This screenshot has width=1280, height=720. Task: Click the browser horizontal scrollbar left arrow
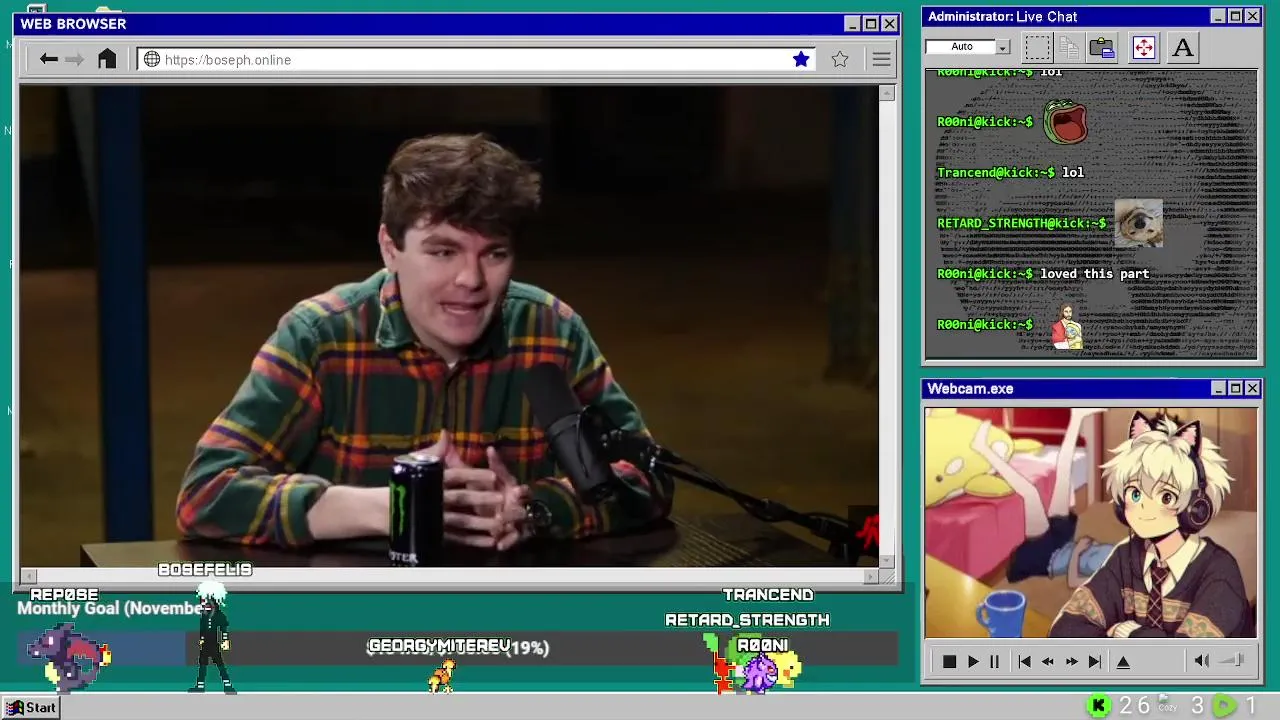28,576
